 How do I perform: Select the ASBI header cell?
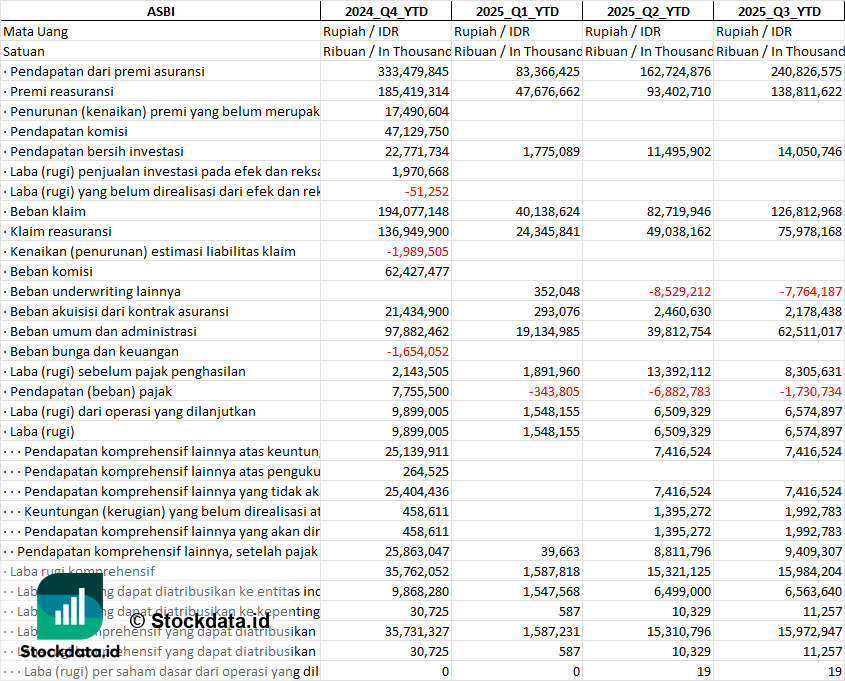160,11
